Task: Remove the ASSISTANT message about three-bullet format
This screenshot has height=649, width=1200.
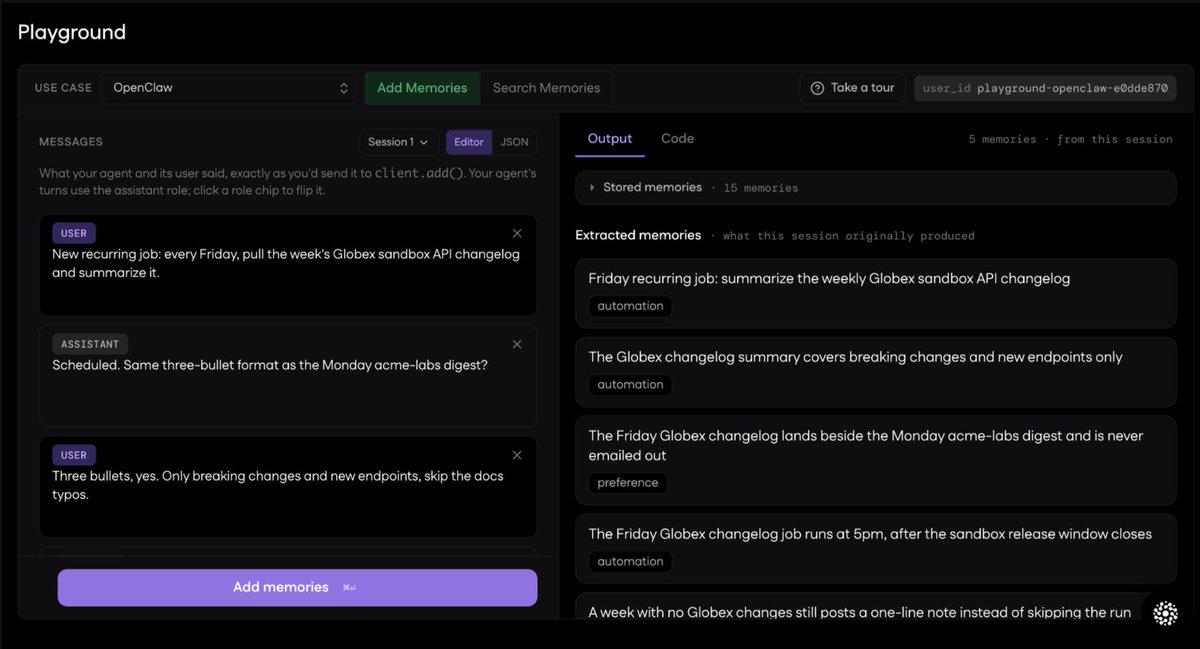Action: click(517, 344)
